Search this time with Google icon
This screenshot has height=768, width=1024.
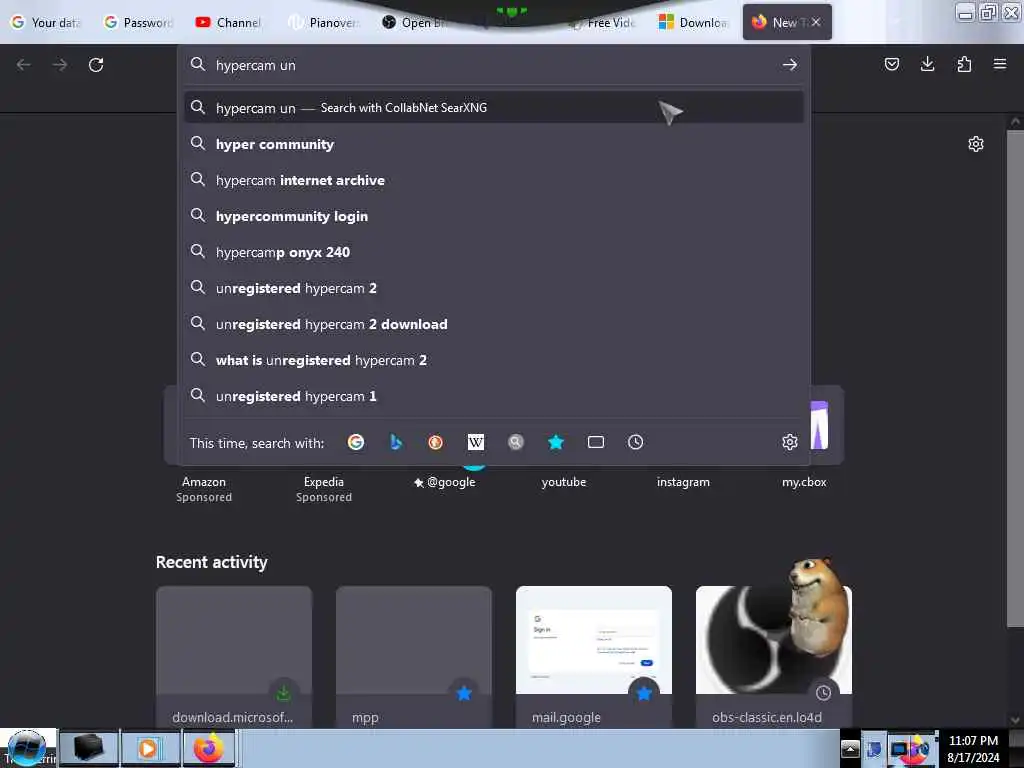pyautogui.click(x=356, y=442)
